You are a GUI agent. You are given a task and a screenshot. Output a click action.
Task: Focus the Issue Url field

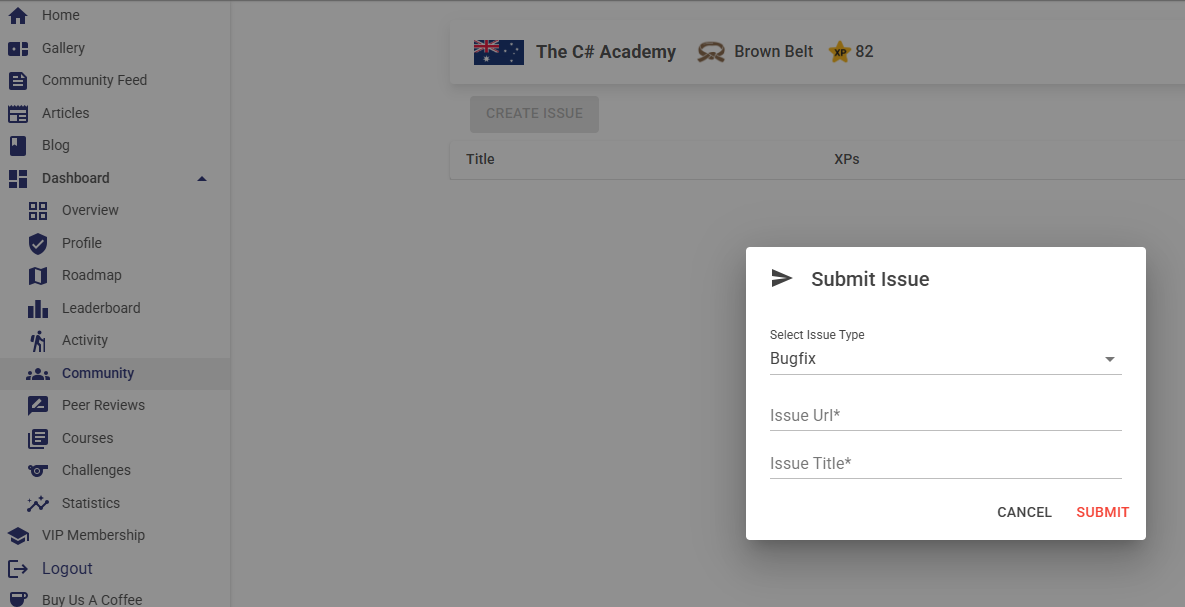pos(945,416)
